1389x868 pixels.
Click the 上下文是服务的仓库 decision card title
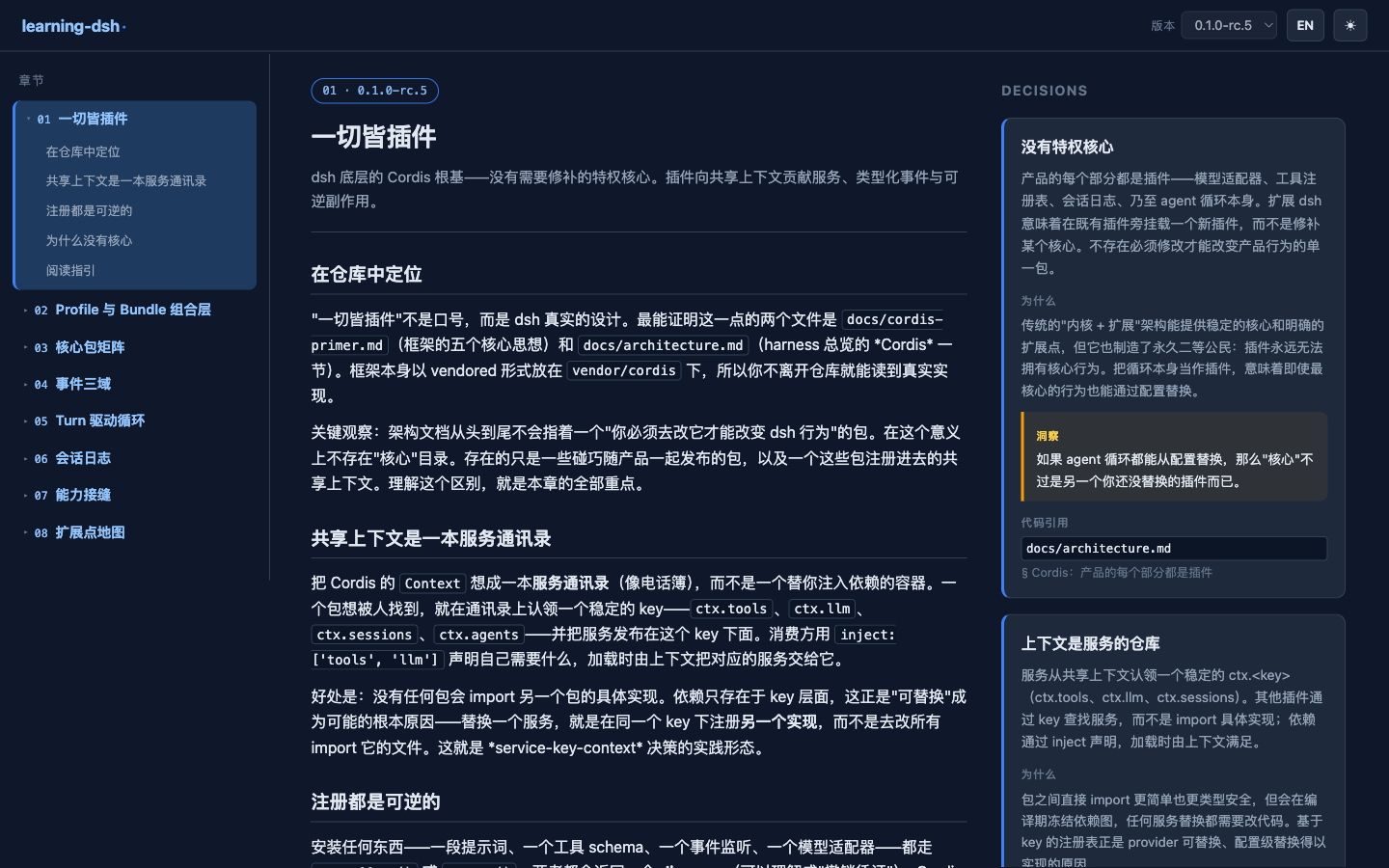[x=1090, y=643]
